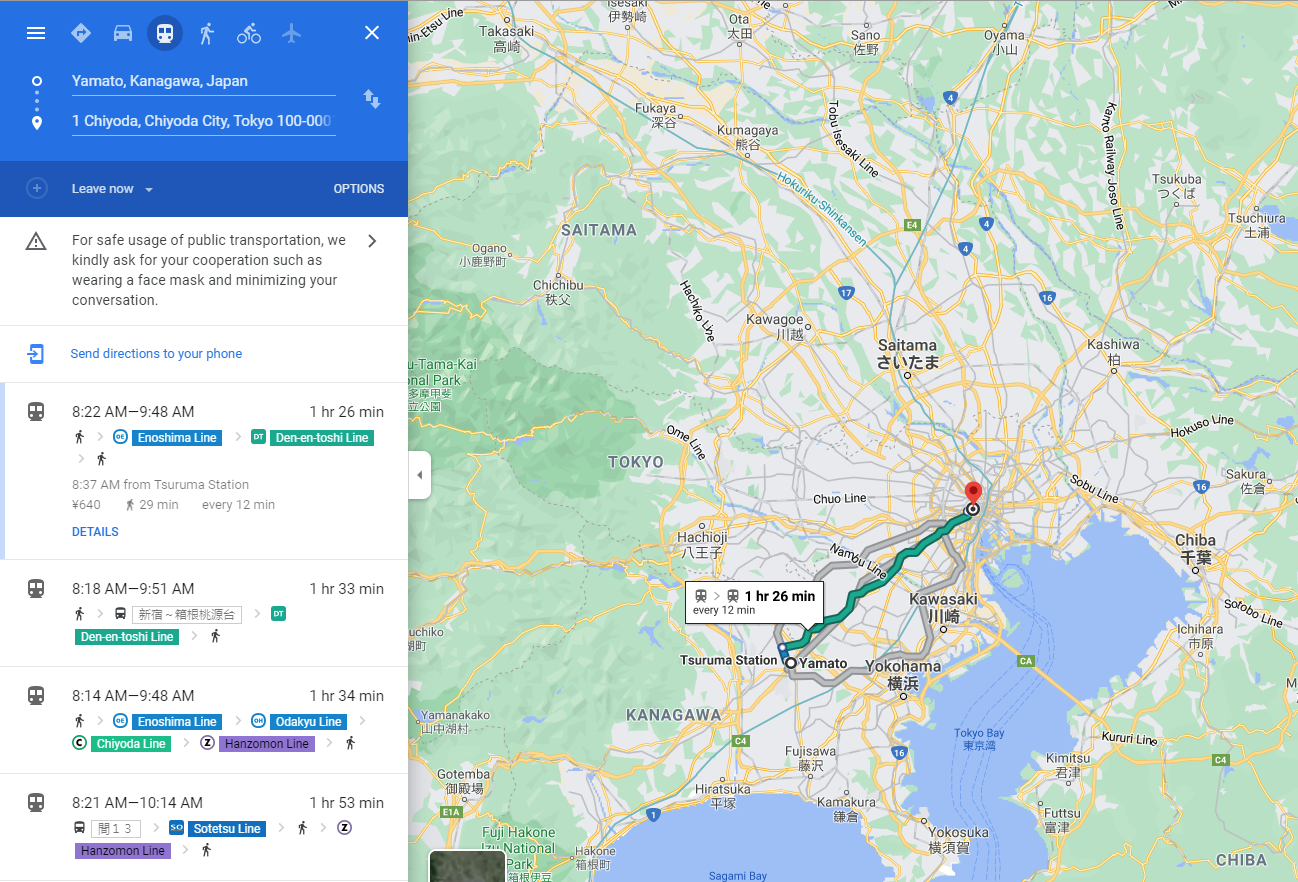Open transit route OPTIONS
Image resolution: width=1298 pixels, height=882 pixels.
tap(359, 189)
